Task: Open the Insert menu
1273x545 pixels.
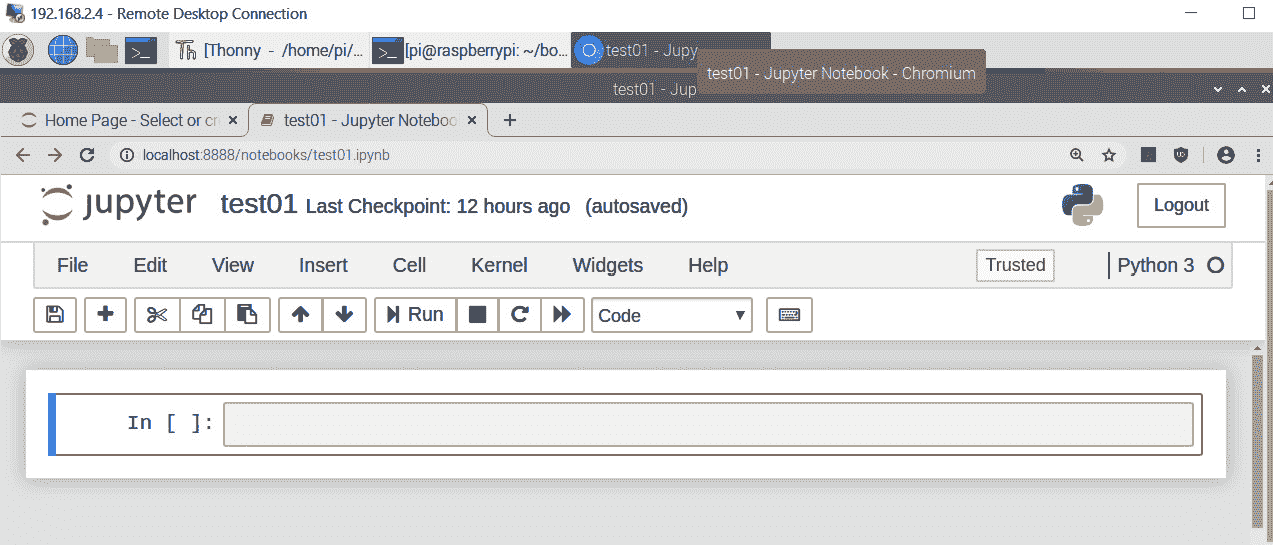Action: coord(323,265)
